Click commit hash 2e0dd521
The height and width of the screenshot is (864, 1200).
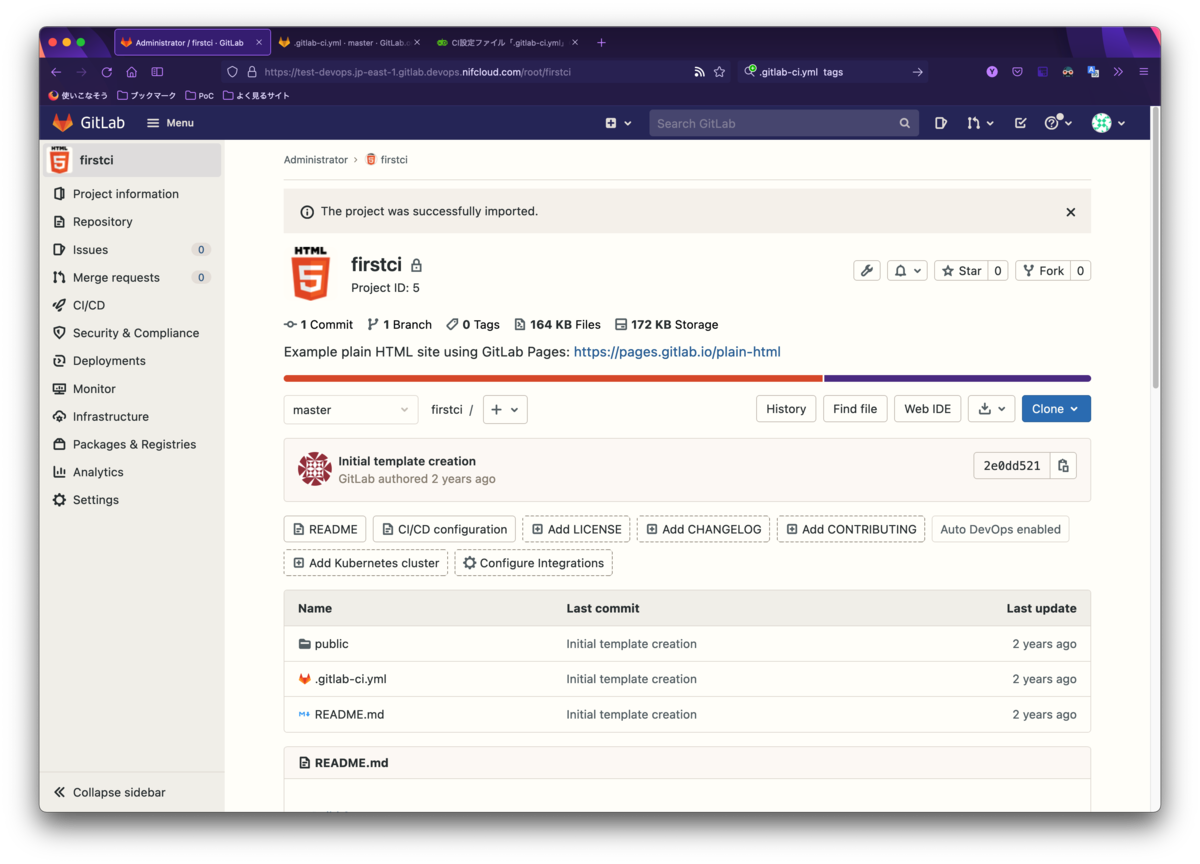(1012, 466)
